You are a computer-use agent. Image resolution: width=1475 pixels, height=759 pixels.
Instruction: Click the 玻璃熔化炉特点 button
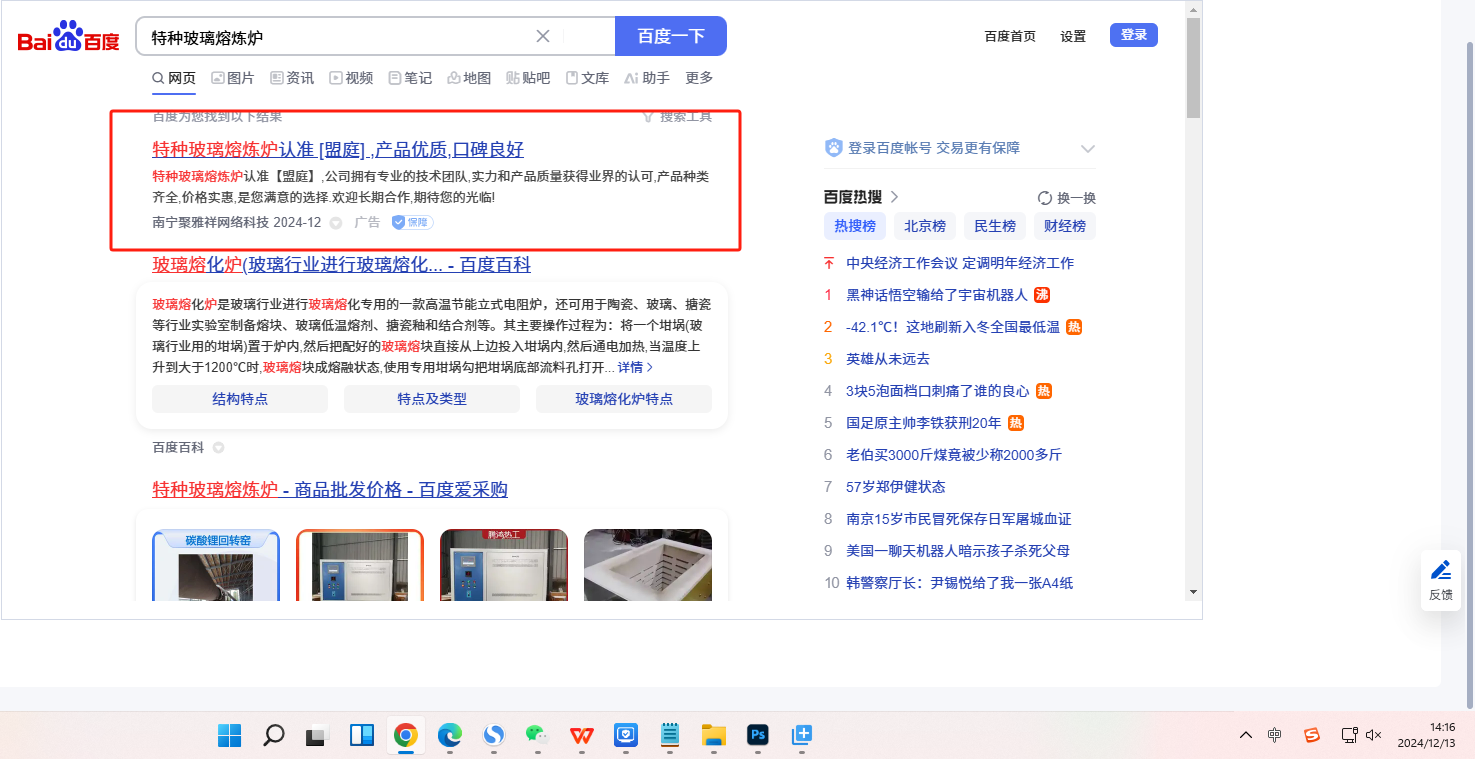(624, 399)
